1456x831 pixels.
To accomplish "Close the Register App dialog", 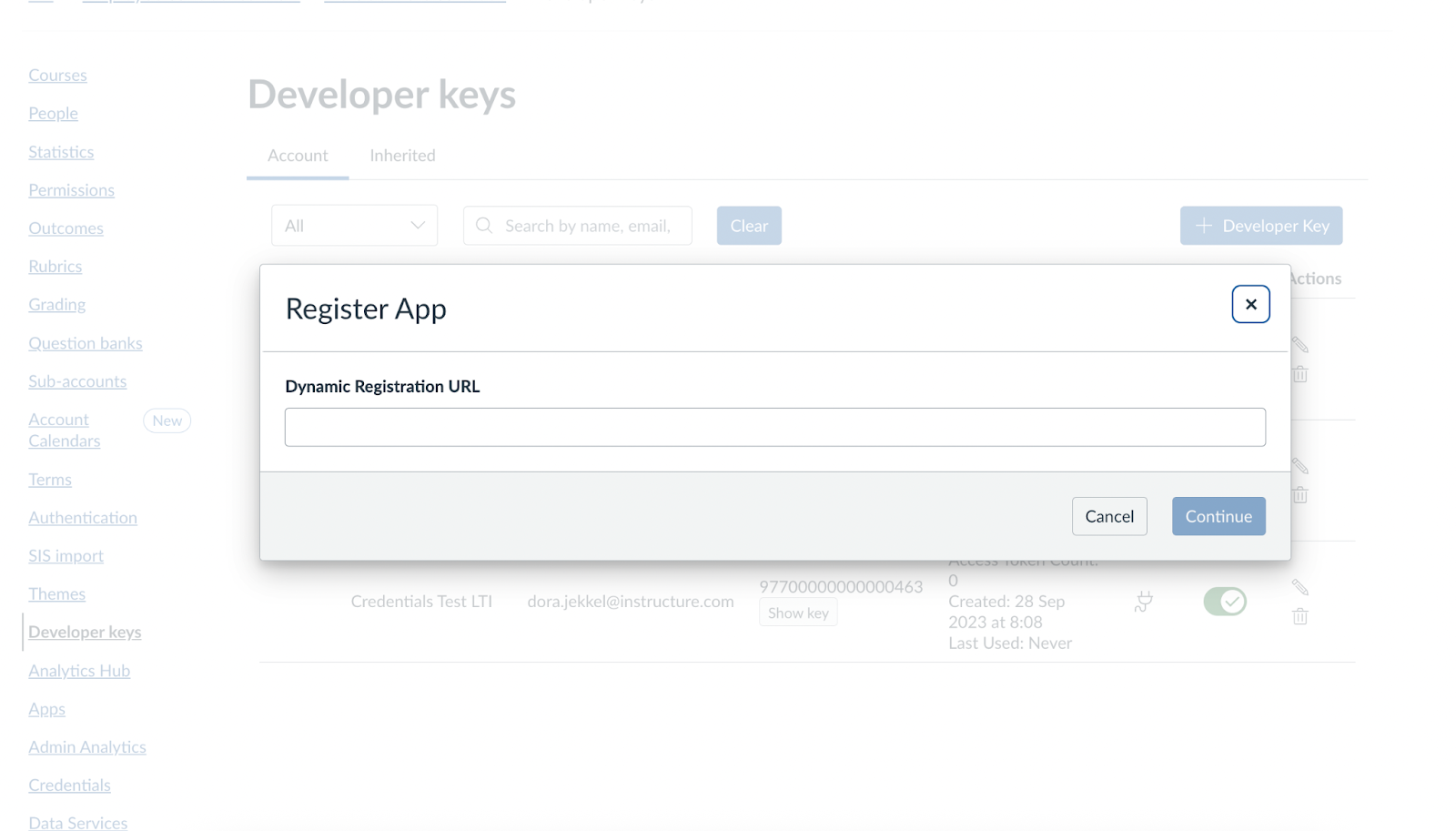I will pyautogui.click(x=1250, y=304).
